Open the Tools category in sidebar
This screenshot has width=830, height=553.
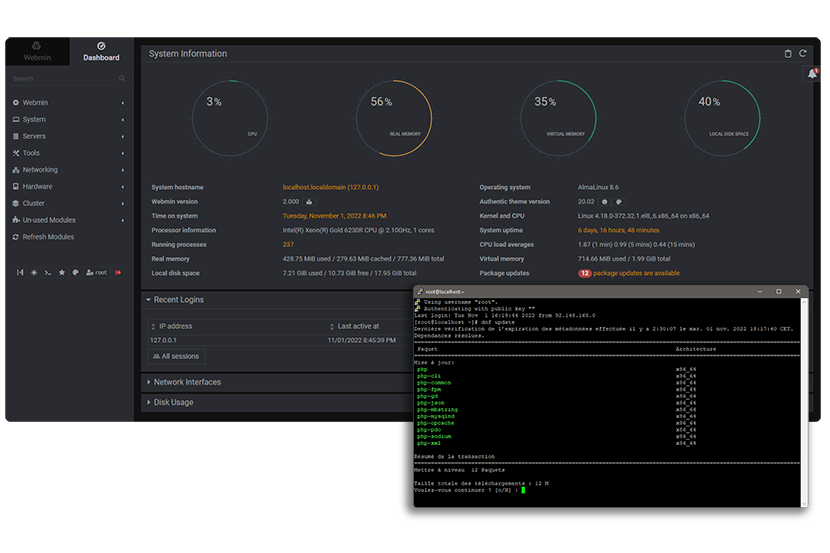69,153
